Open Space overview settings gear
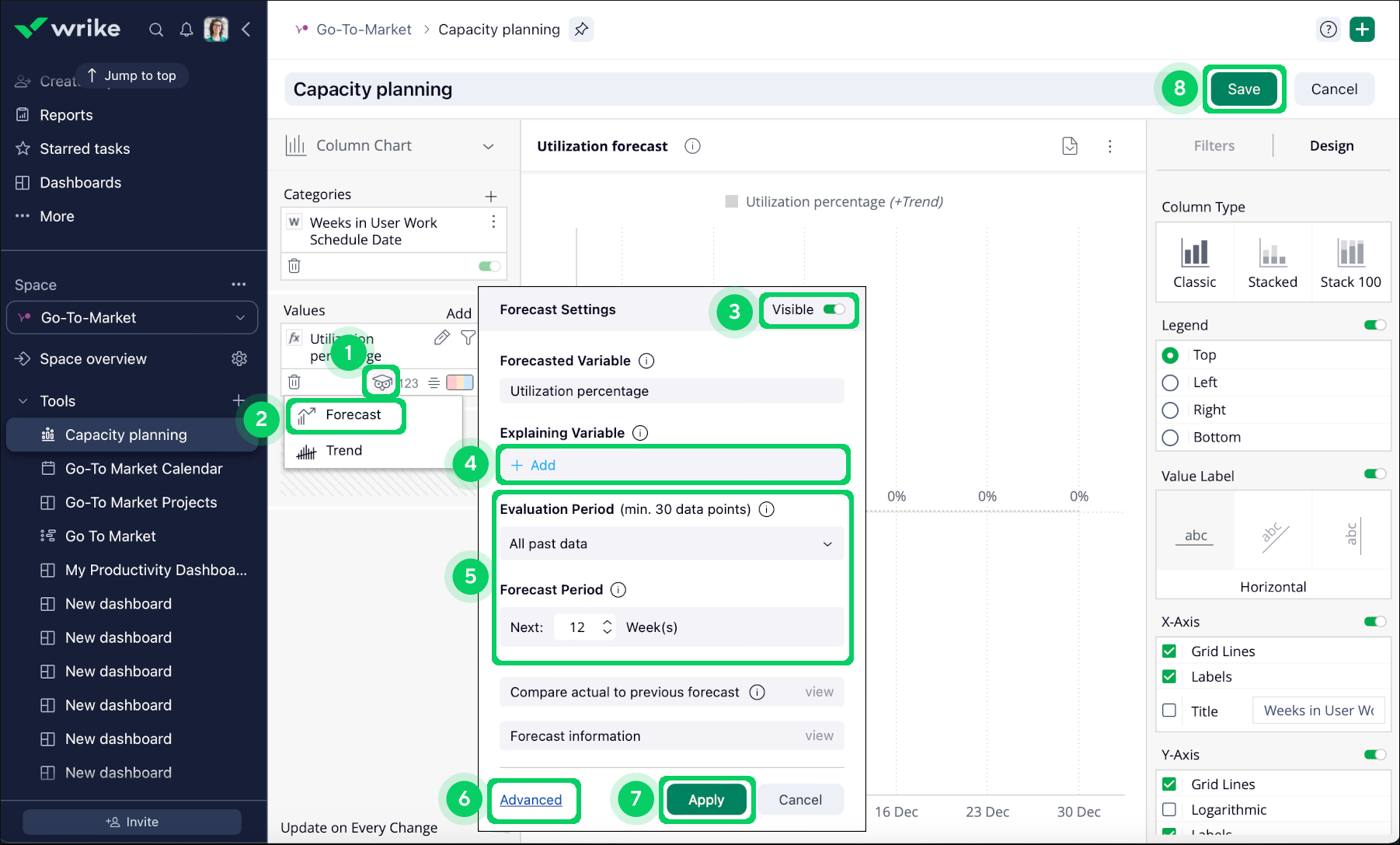The width and height of the screenshot is (1400, 845). 239,358
